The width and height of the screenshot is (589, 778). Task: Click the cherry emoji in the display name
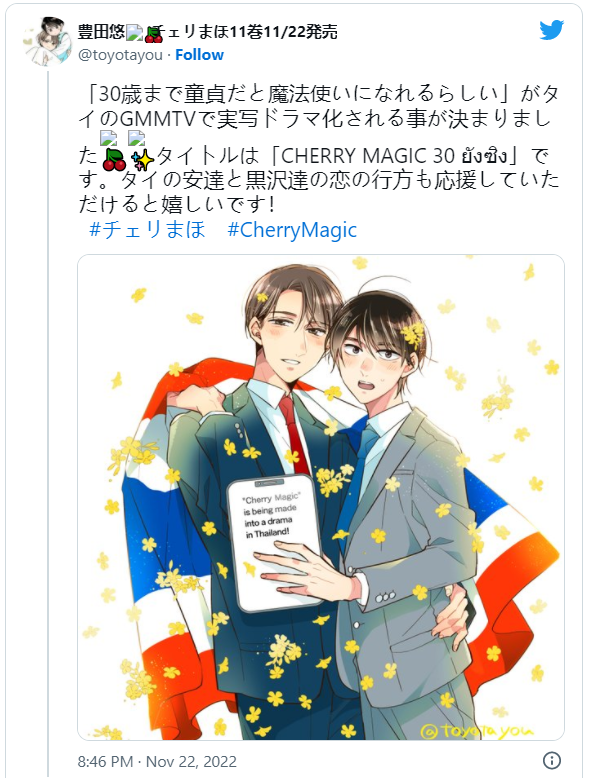click(154, 34)
